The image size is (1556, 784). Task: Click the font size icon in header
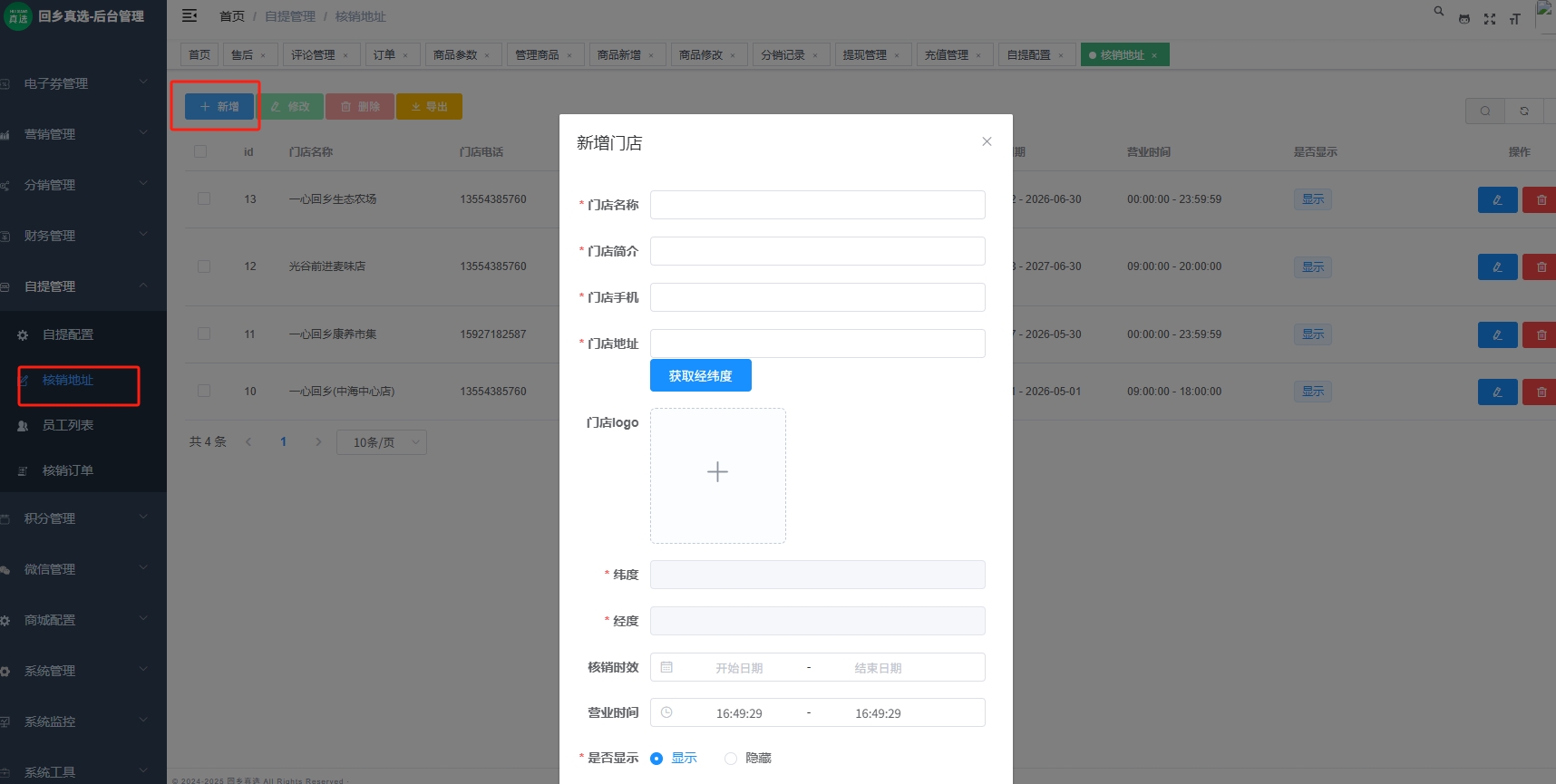point(1514,19)
